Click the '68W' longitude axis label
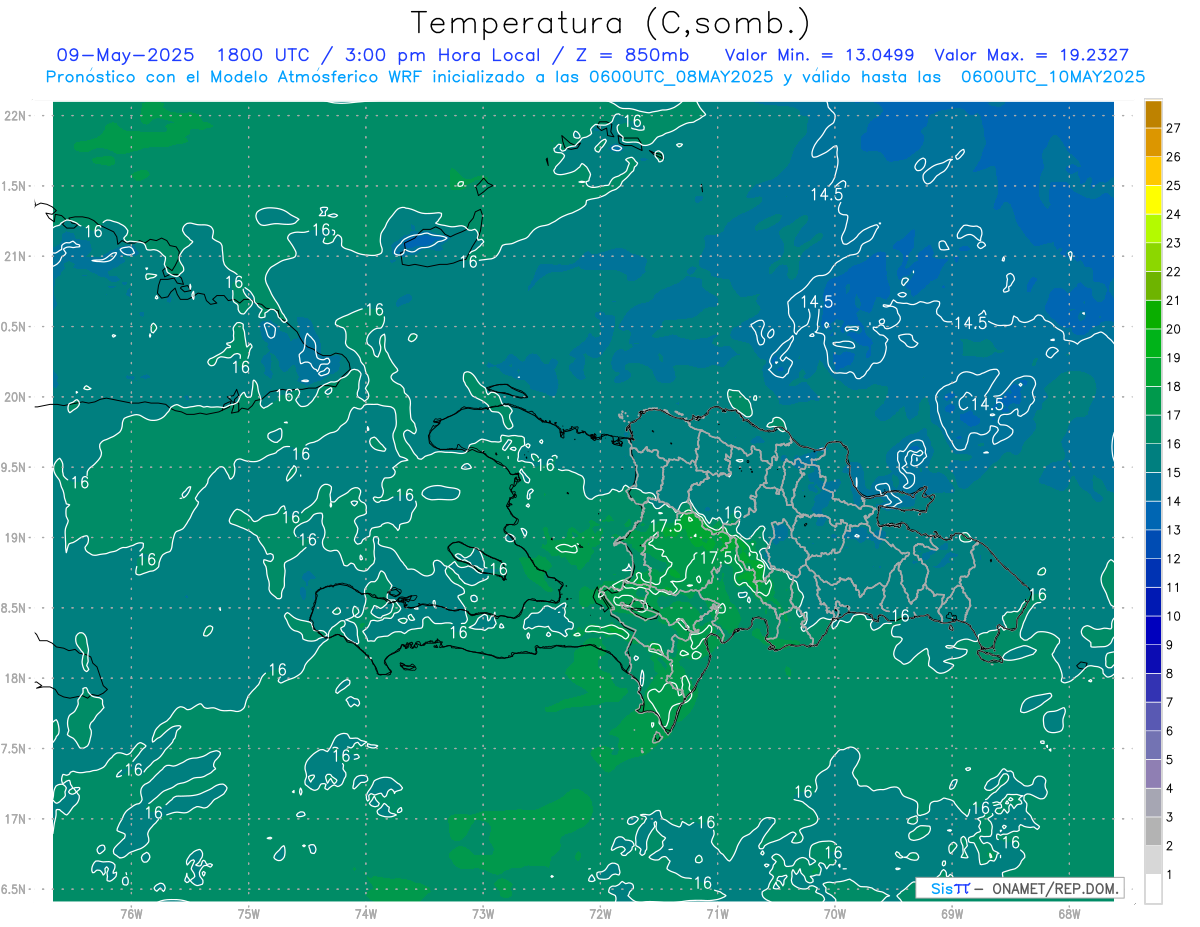1200x927 pixels. tap(1069, 913)
